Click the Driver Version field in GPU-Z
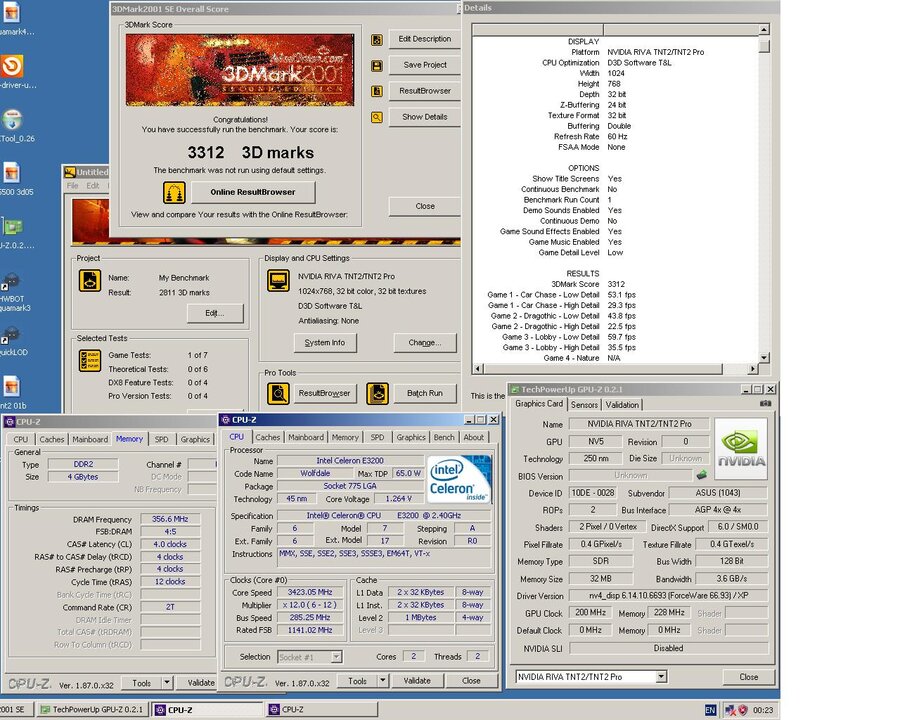The width and height of the screenshot is (900, 720). (668, 595)
